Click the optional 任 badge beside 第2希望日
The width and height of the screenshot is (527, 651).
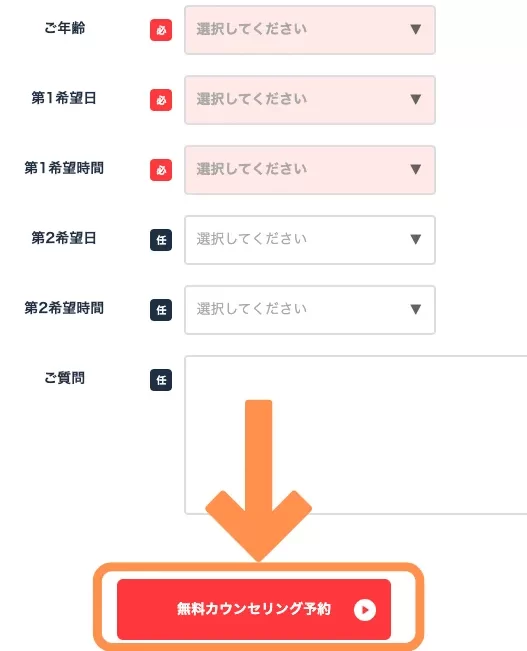pos(161,240)
